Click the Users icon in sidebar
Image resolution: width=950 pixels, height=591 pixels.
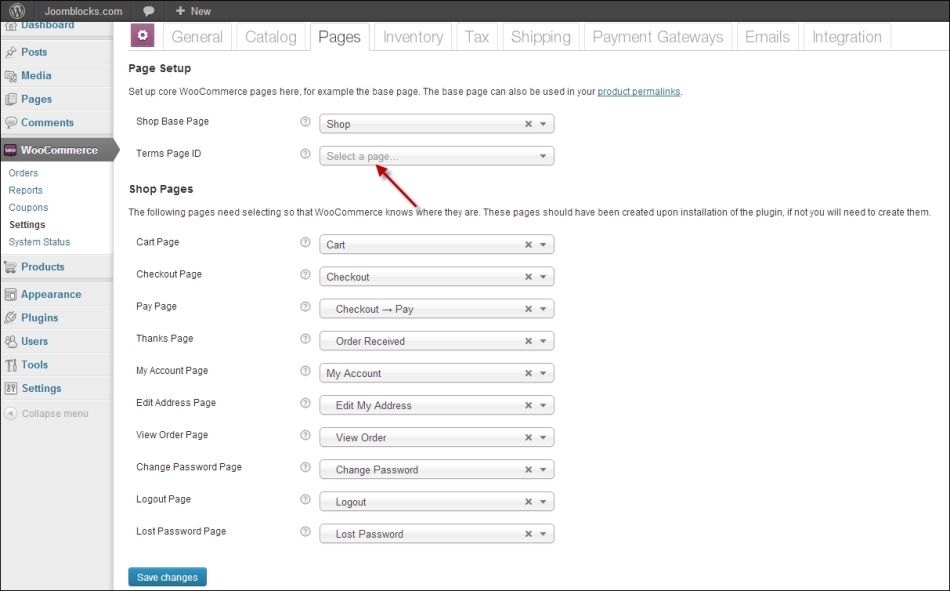coord(10,341)
